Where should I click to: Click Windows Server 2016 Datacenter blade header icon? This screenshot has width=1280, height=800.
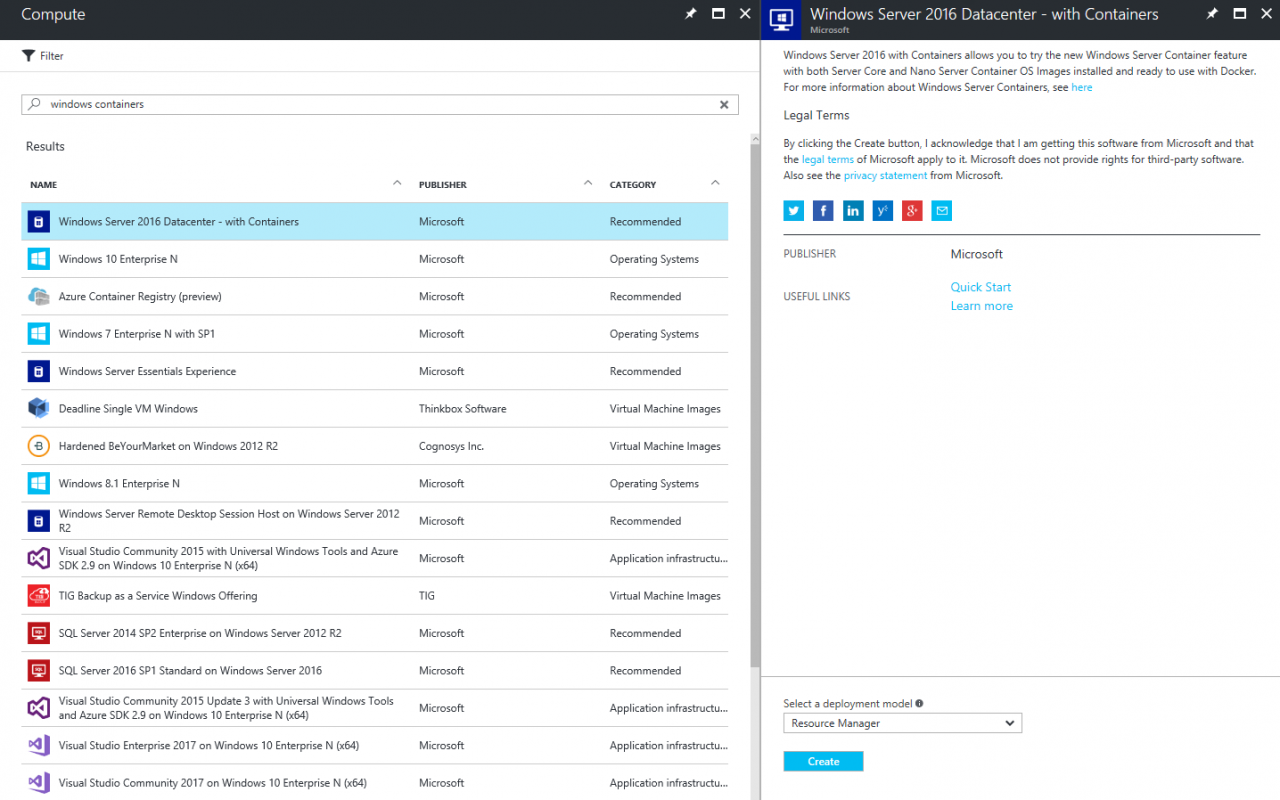click(782, 20)
